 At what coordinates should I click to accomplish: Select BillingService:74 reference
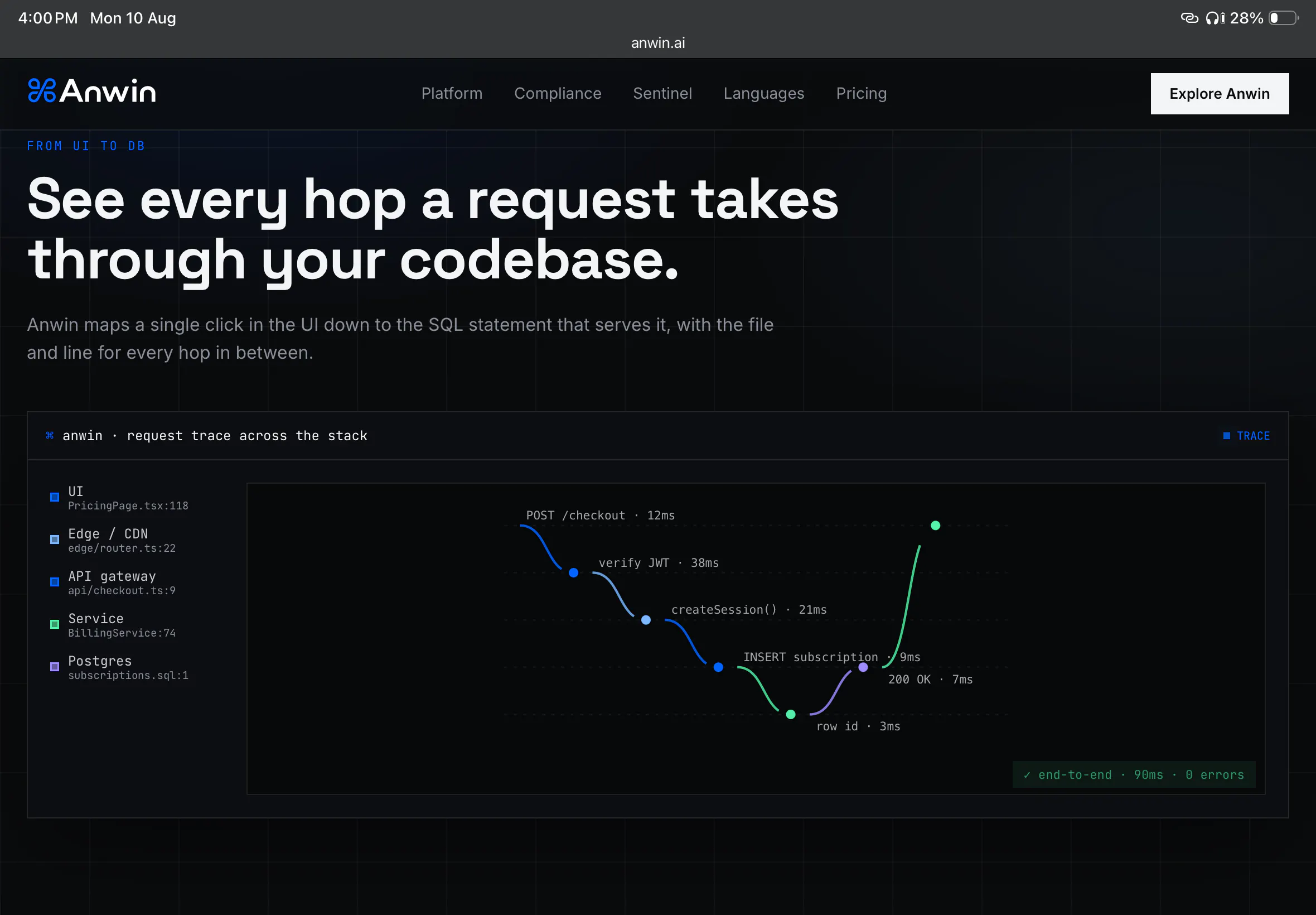tap(122, 633)
